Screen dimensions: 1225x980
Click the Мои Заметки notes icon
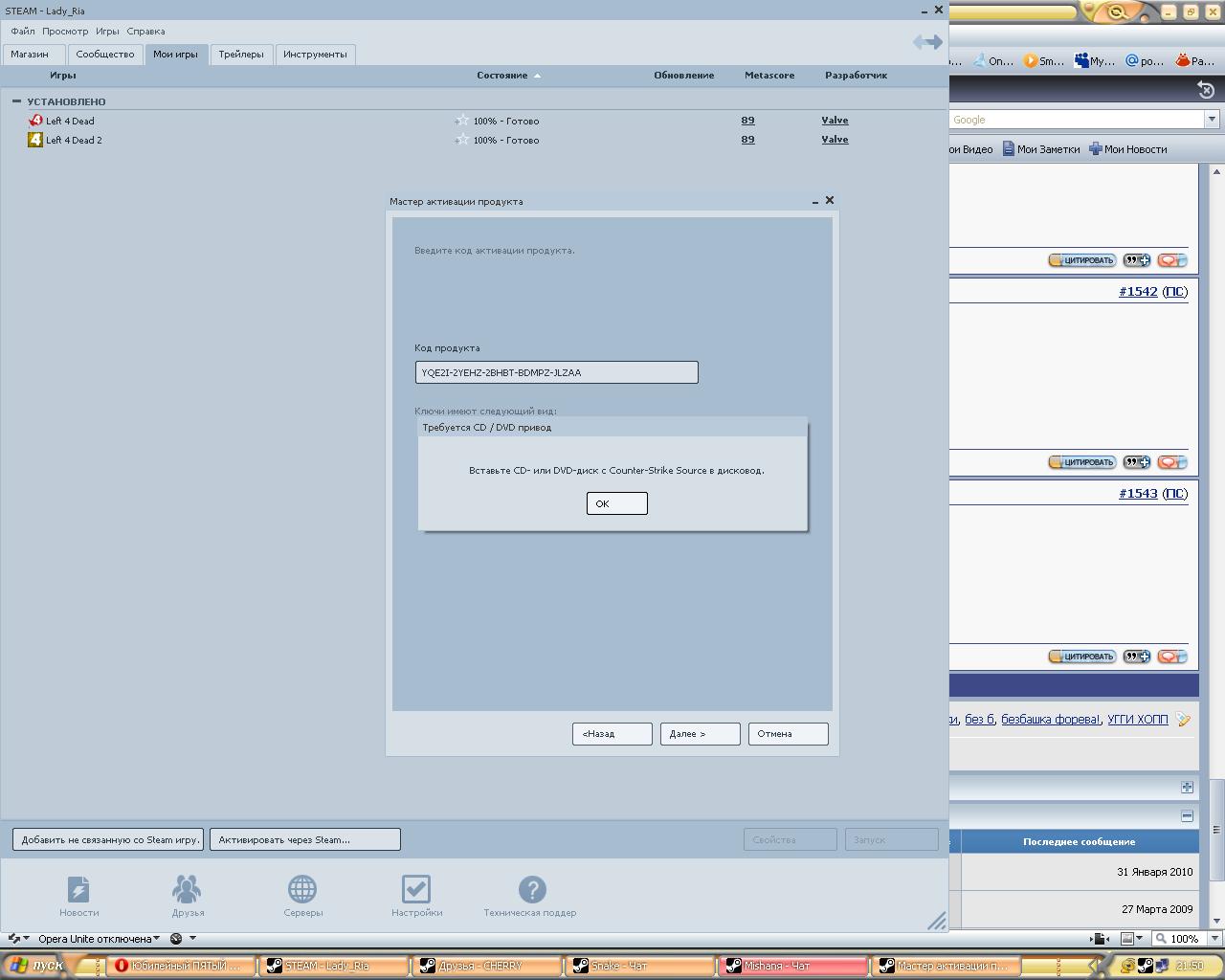(x=1009, y=149)
